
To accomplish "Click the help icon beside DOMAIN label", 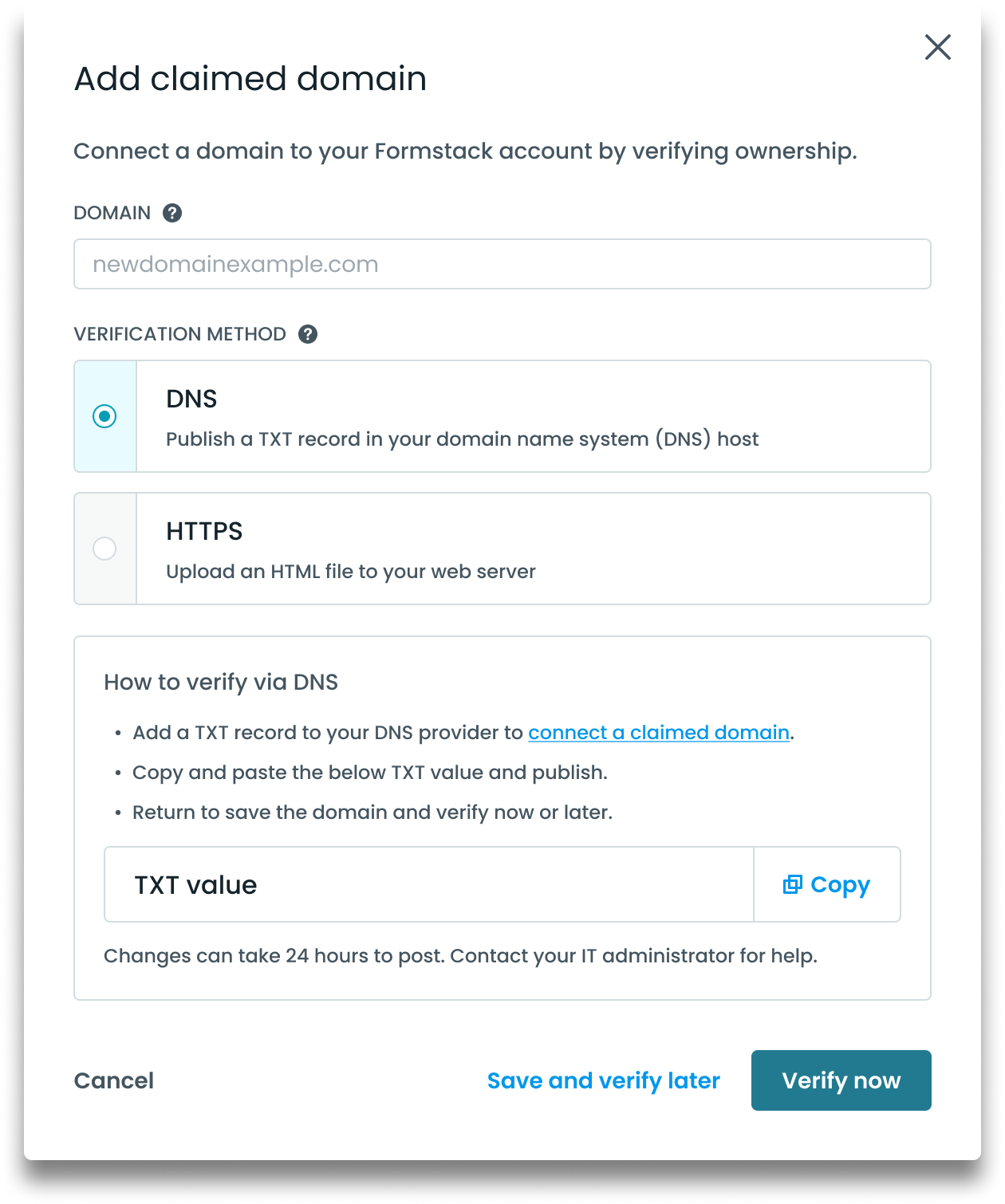I will coord(172,213).
